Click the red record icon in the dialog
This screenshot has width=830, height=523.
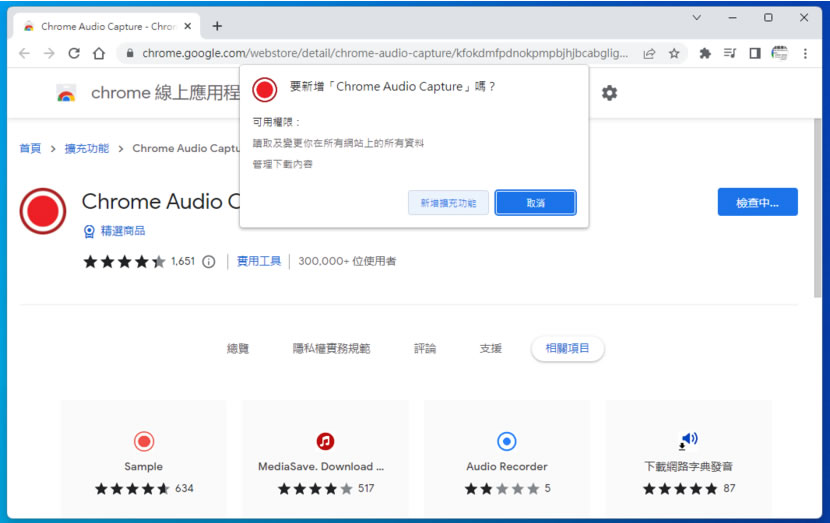(x=265, y=89)
